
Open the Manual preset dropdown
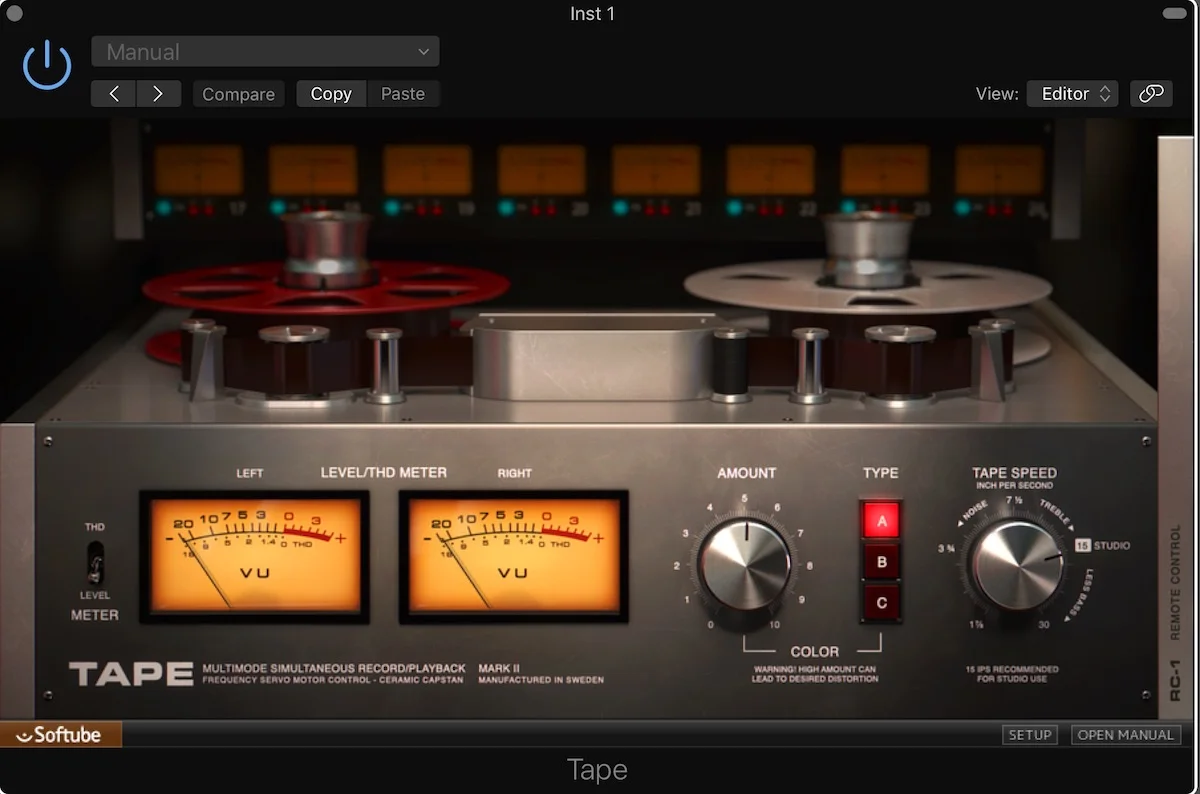click(265, 52)
